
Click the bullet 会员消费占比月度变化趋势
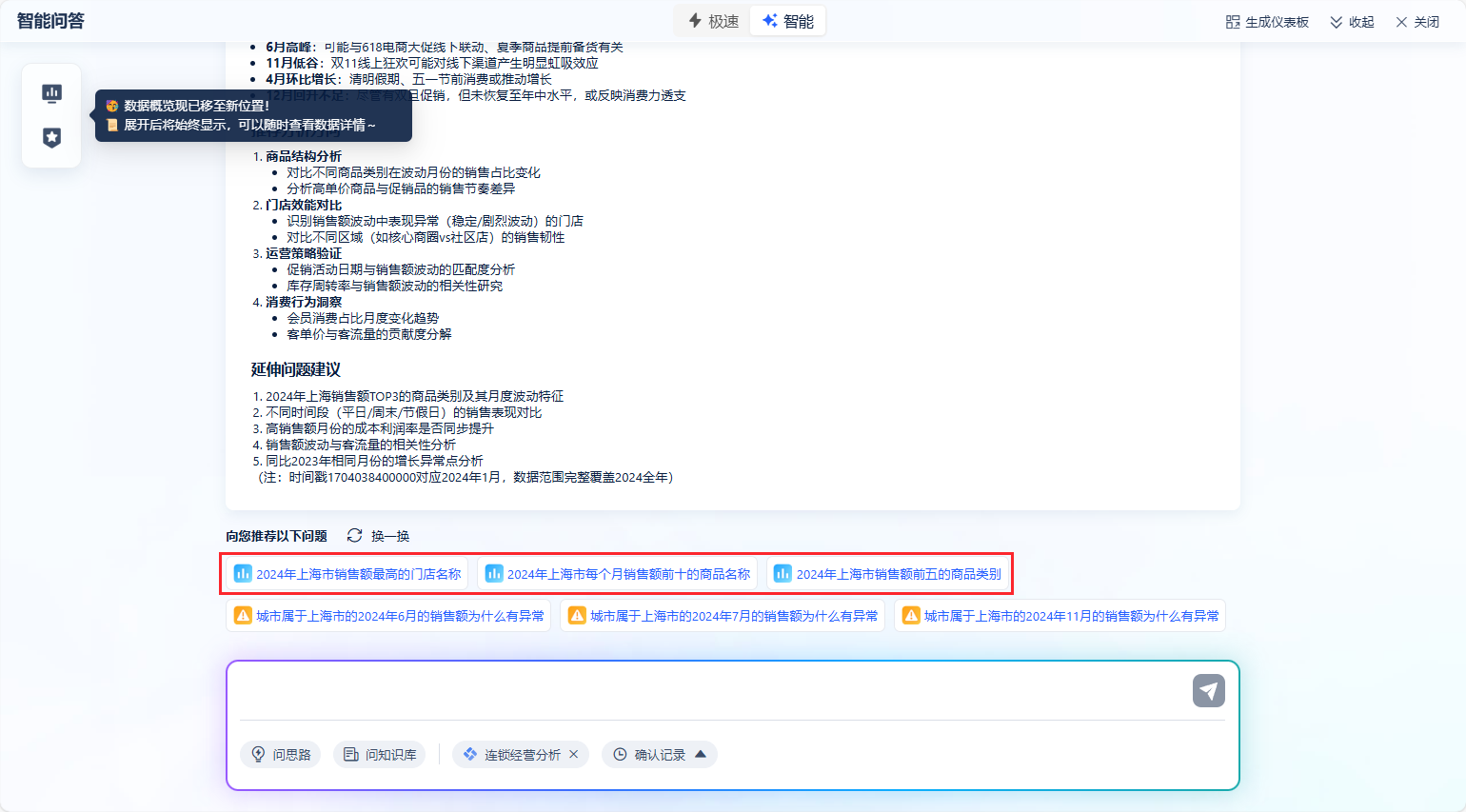[363, 318]
